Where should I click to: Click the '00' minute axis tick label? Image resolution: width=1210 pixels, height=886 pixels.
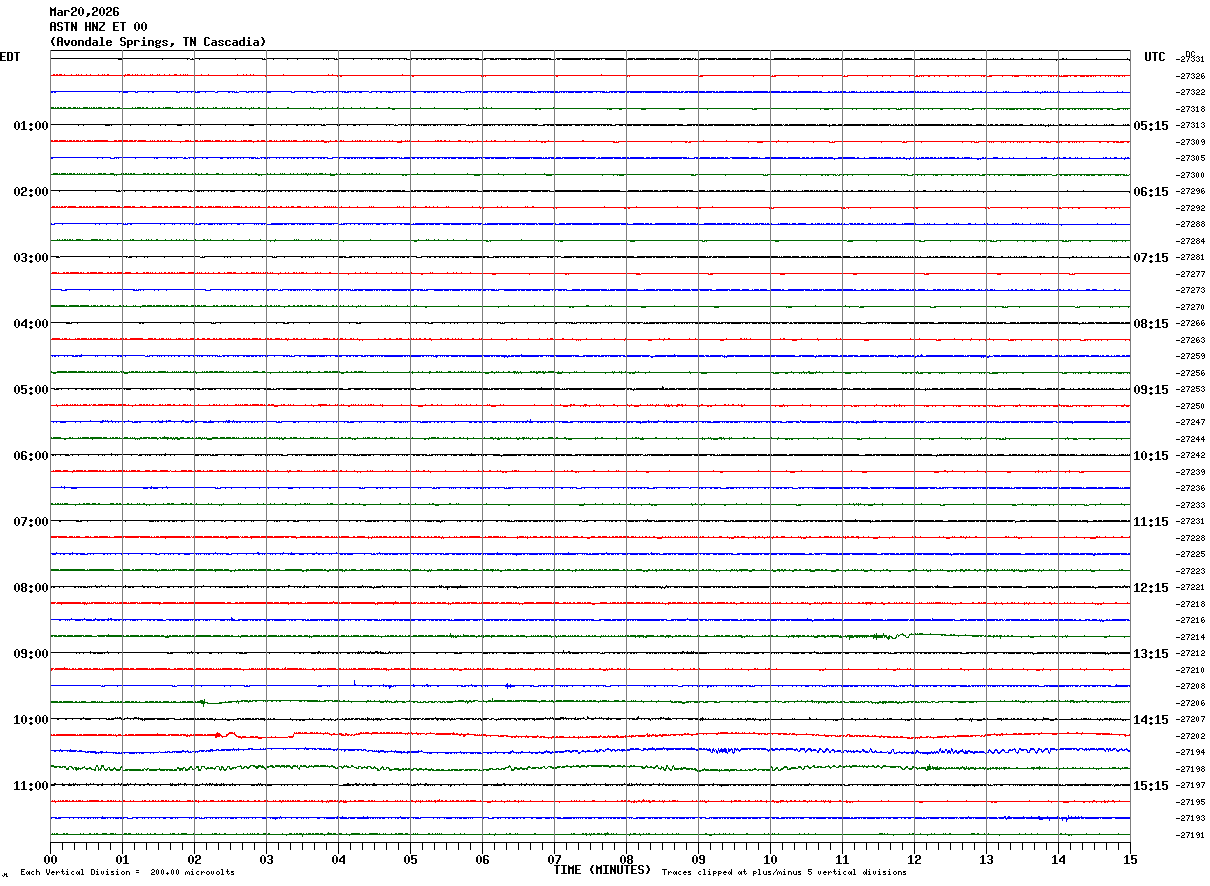(50, 860)
